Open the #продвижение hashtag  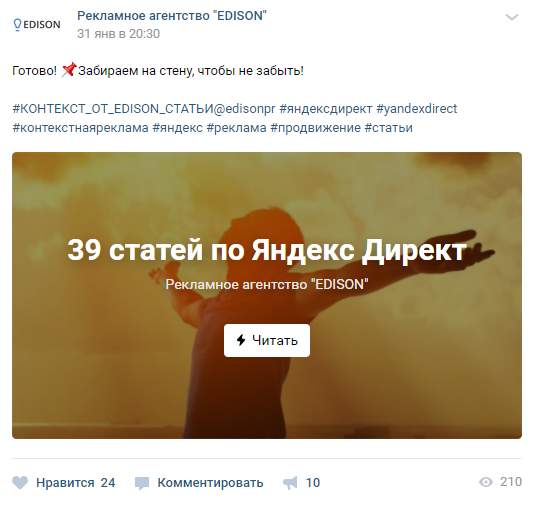tap(316, 128)
